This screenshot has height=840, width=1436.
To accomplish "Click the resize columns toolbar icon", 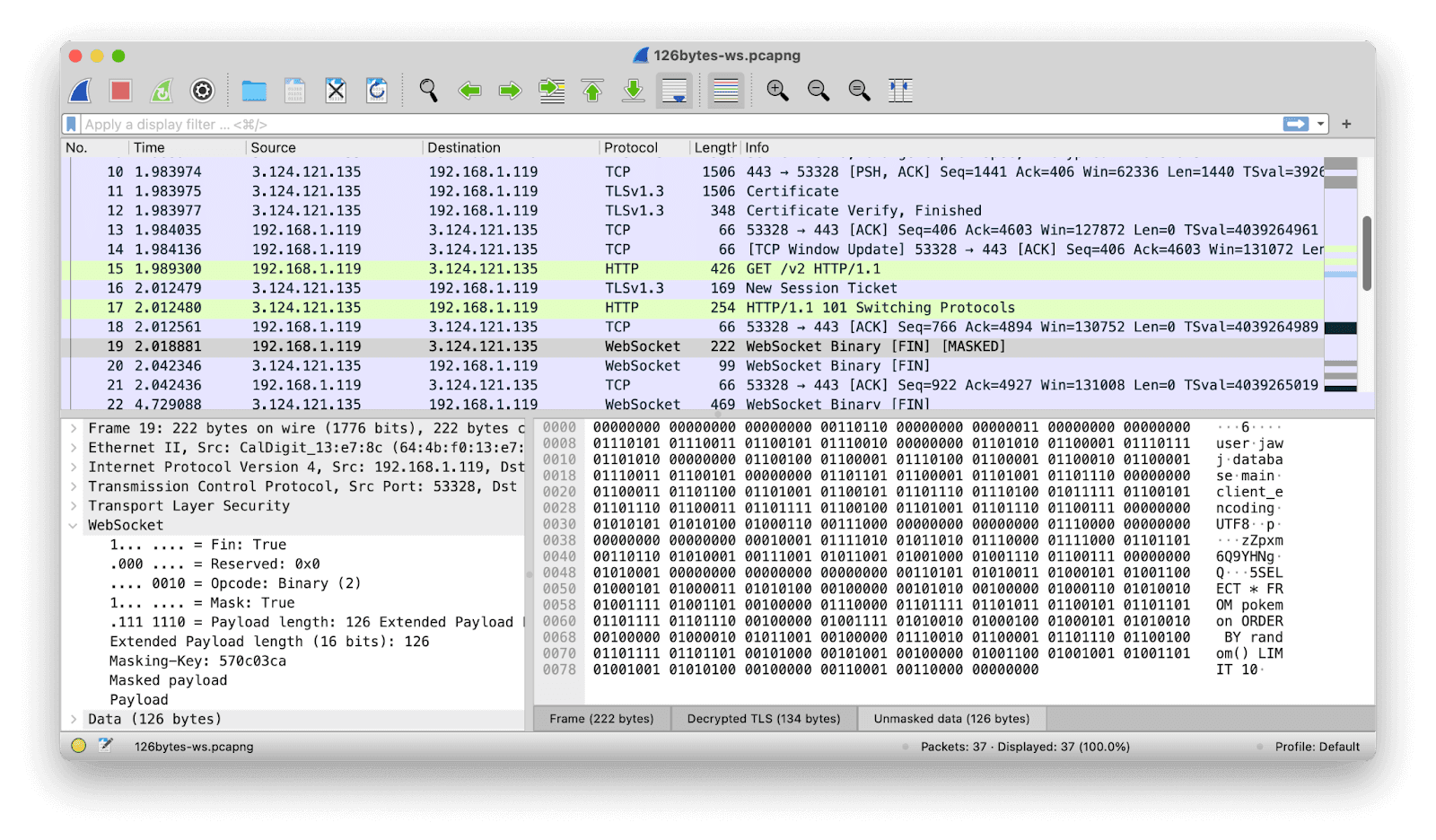I will point(900,91).
